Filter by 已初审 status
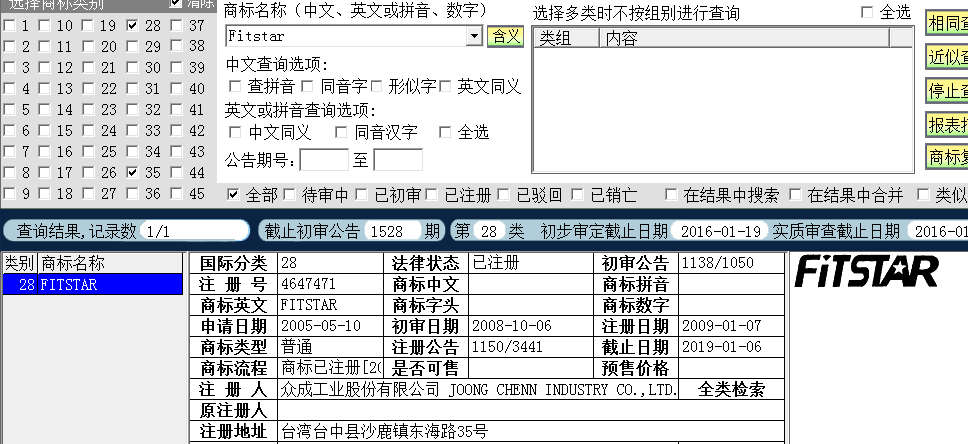This screenshot has height=444, width=968. (361, 195)
